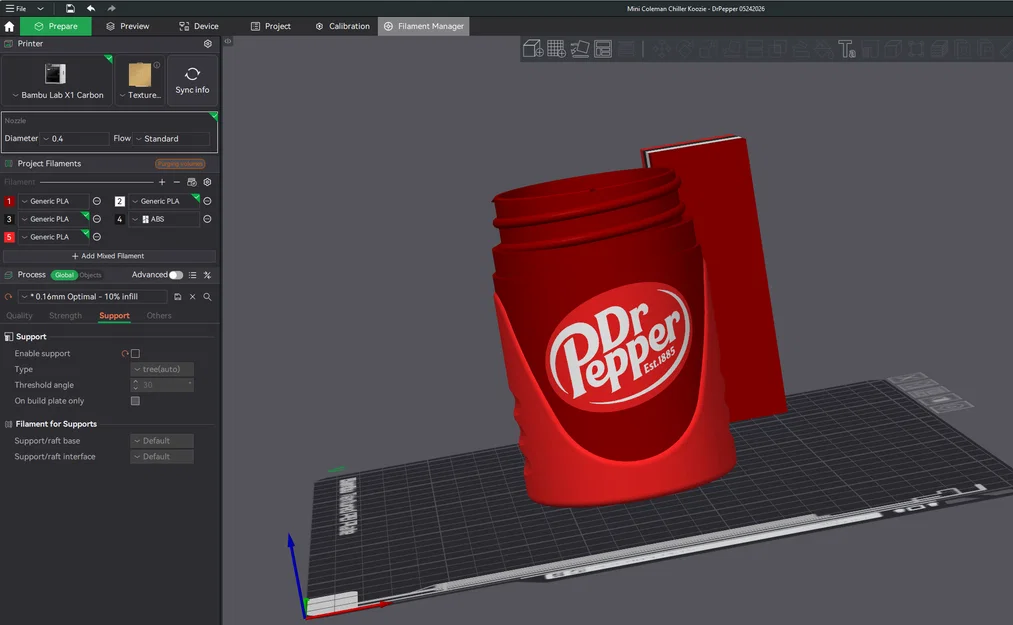Redo the last action
The width and height of the screenshot is (1013, 625).
[x=111, y=8]
